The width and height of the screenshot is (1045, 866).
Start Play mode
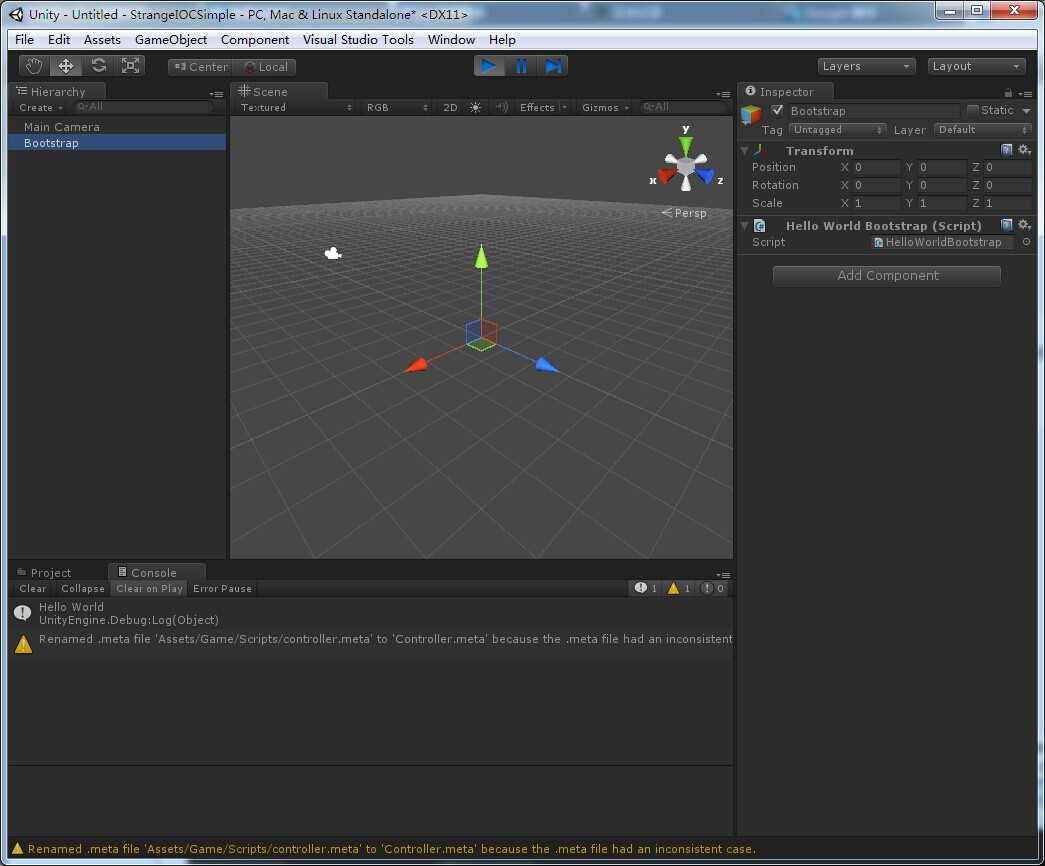pos(489,66)
